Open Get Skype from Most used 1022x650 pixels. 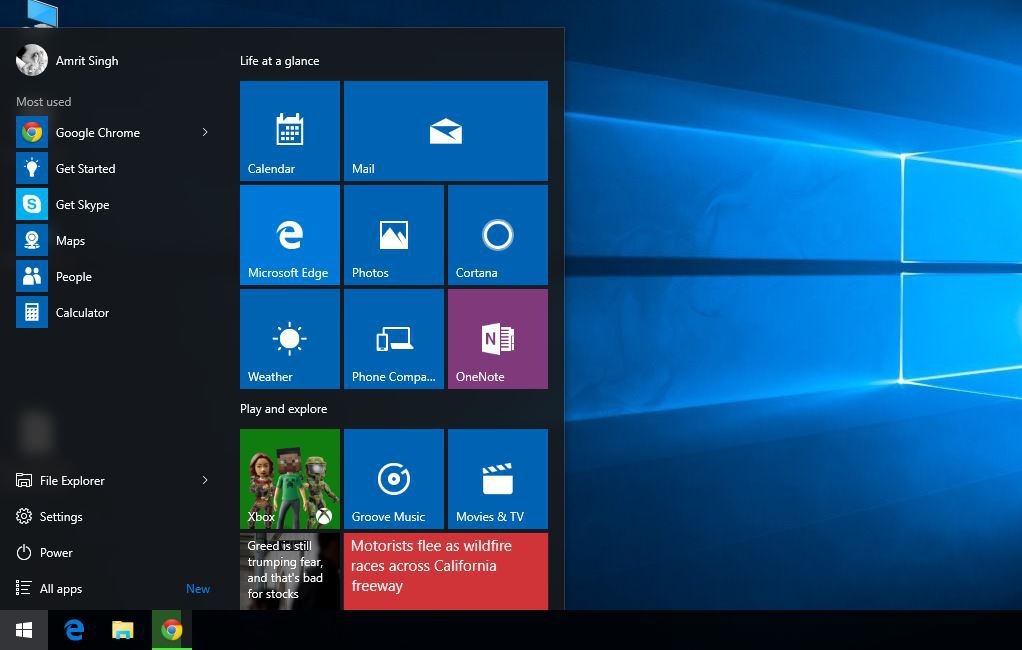pyautogui.click(x=114, y=204)
